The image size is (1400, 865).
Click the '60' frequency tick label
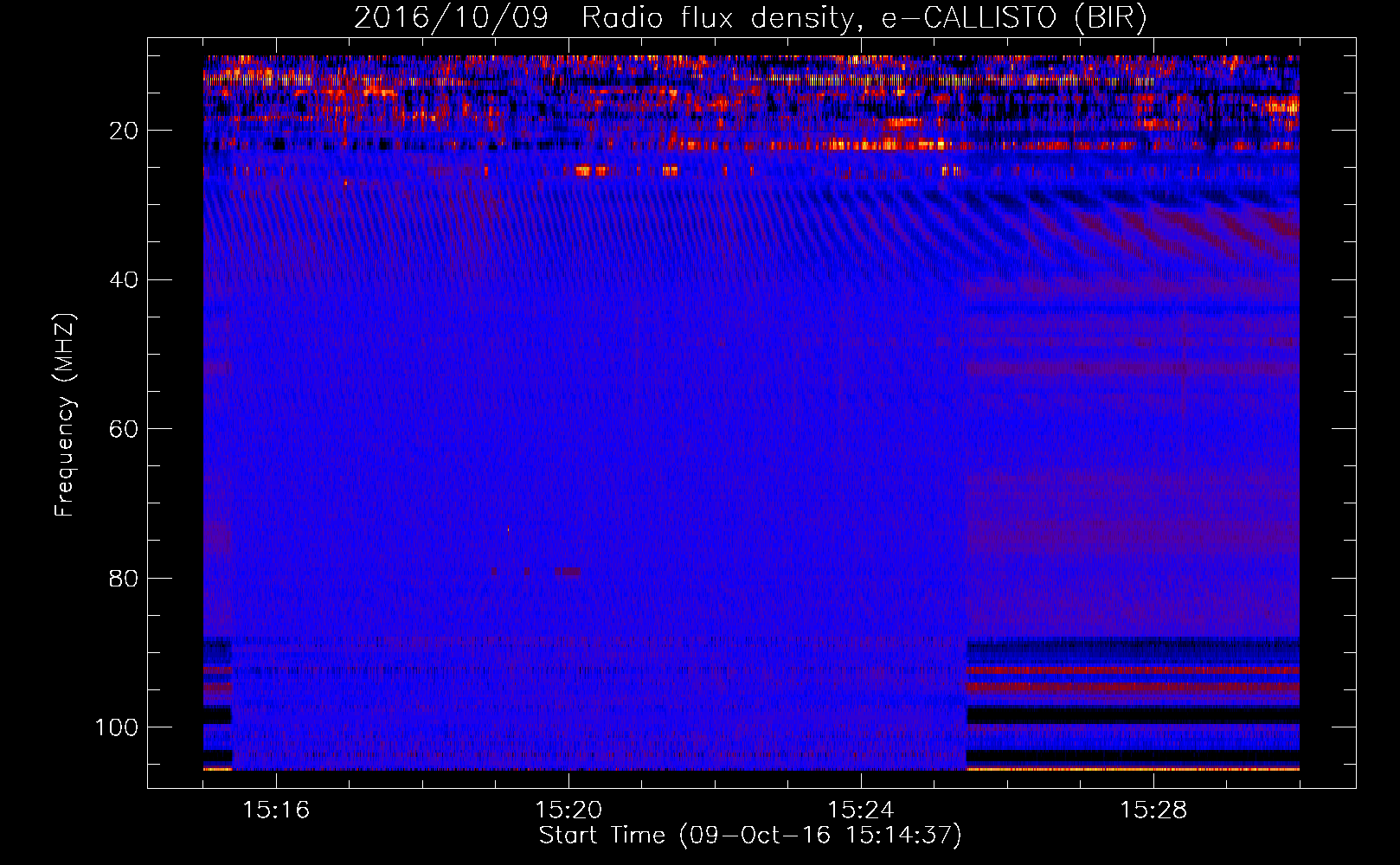[124, 429]
